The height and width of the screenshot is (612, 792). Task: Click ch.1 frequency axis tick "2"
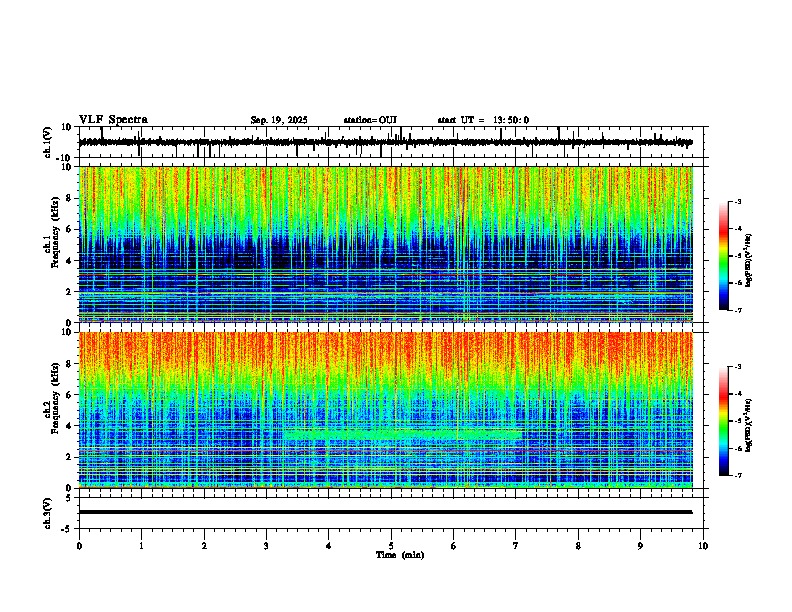tap(69, 292)
